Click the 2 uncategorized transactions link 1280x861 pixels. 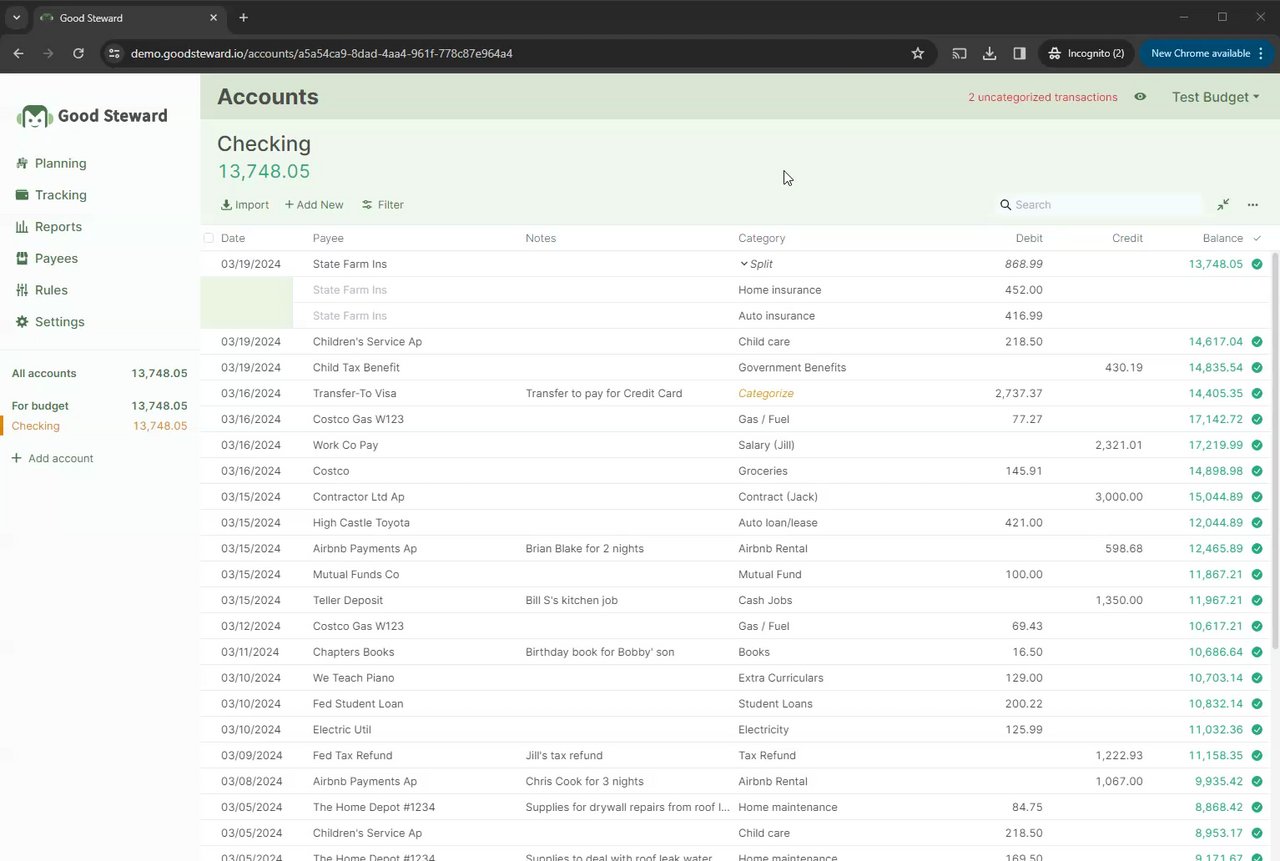pyautogui.click(x=1042, y=97)
